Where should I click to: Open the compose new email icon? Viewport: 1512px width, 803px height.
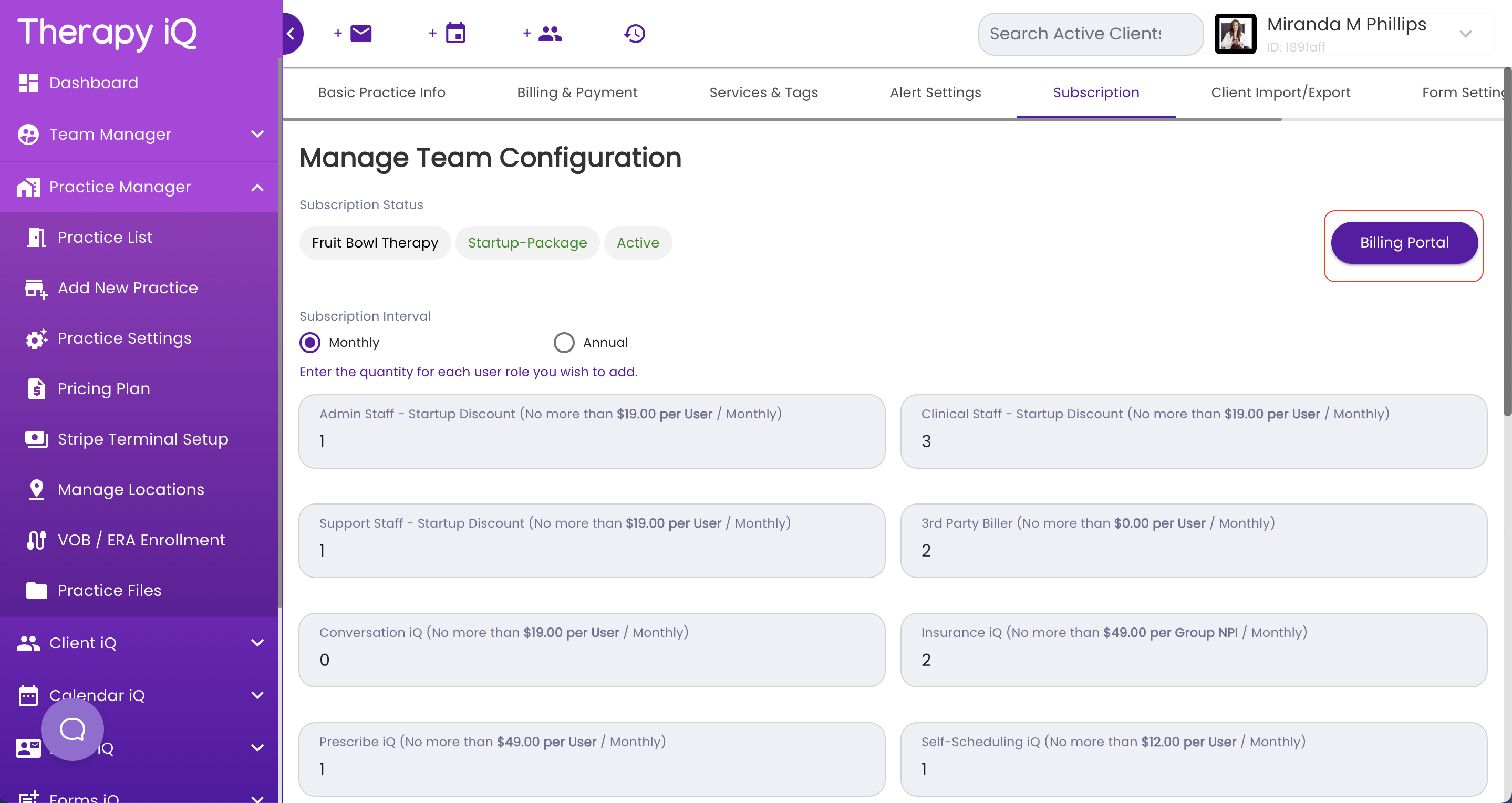pos(360,34)
